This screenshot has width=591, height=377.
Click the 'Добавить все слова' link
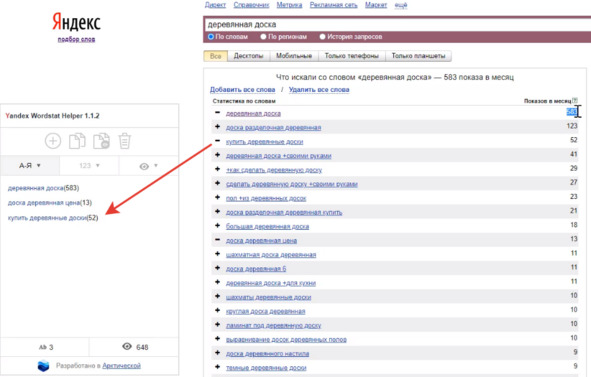pyautogui.click(x=242, y=90)
